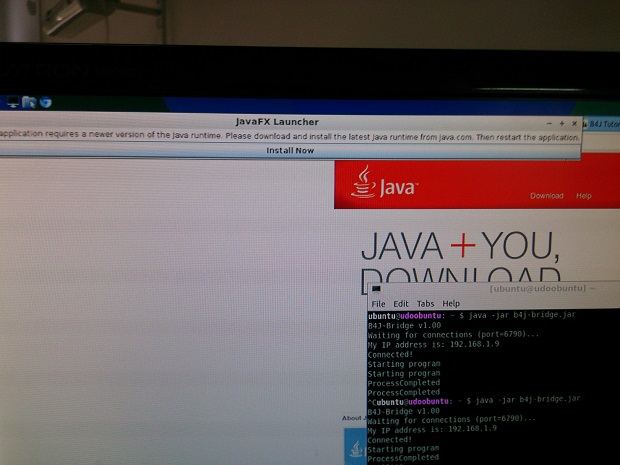Click the Install Now button

point(290,151)
